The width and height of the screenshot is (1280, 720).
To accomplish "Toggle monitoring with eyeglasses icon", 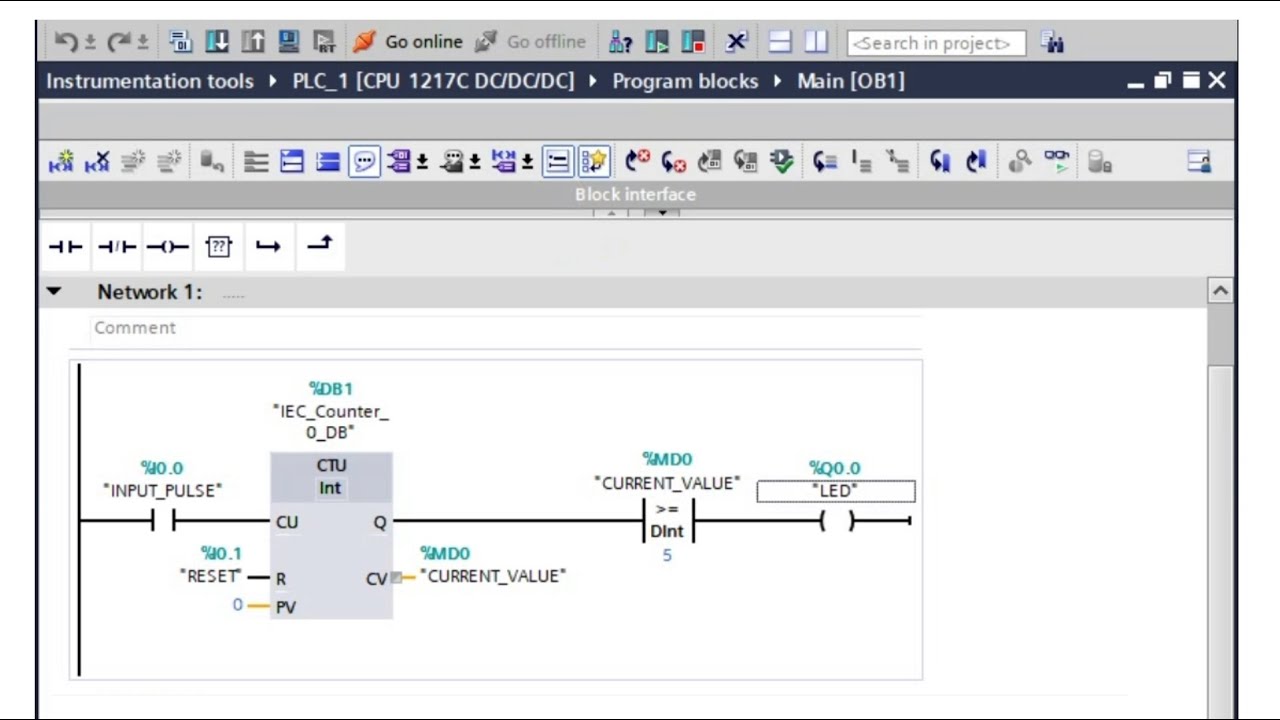I will click(1056, 162).
